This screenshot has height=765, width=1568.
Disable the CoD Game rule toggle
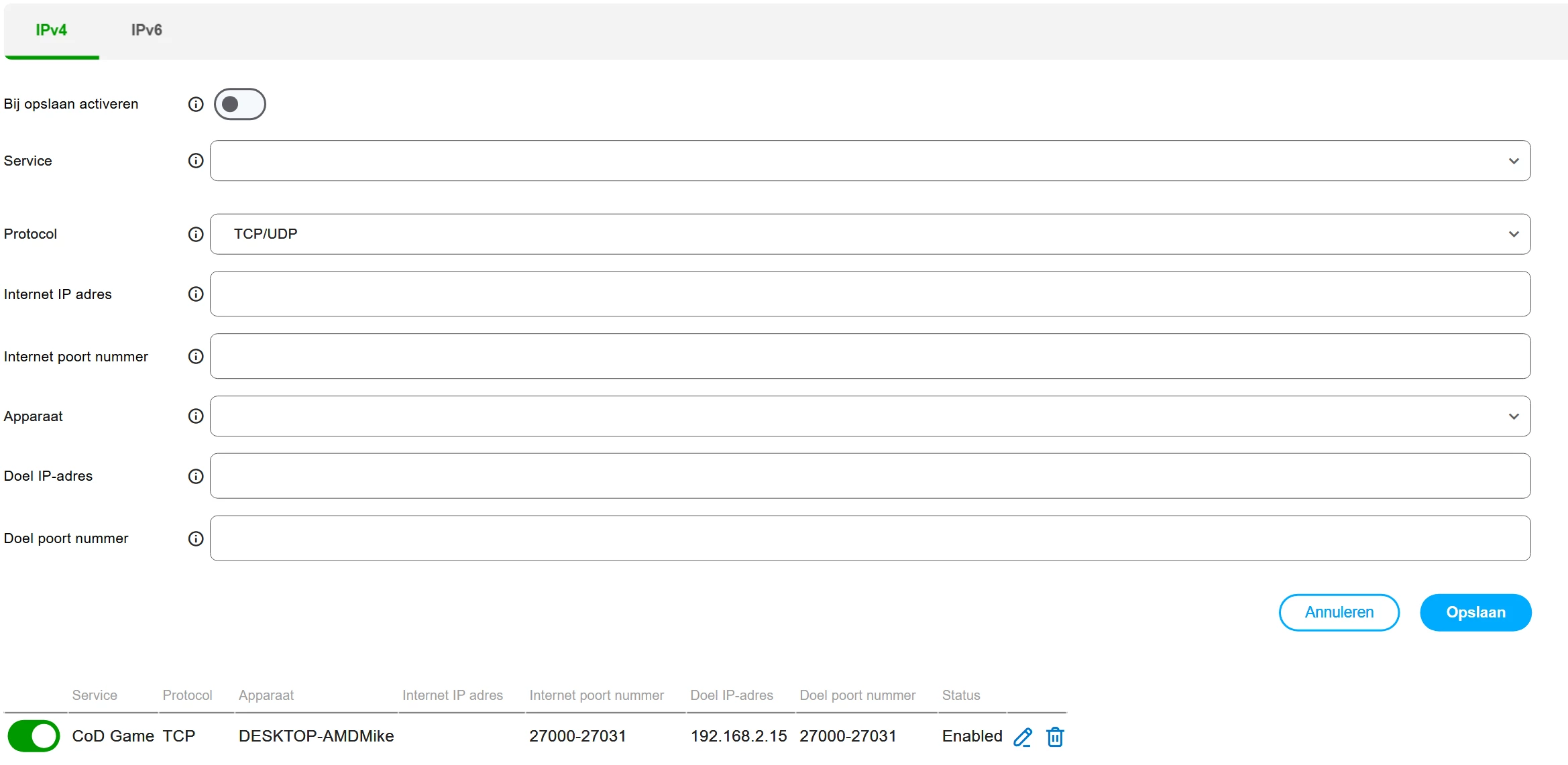pos(34,736)
